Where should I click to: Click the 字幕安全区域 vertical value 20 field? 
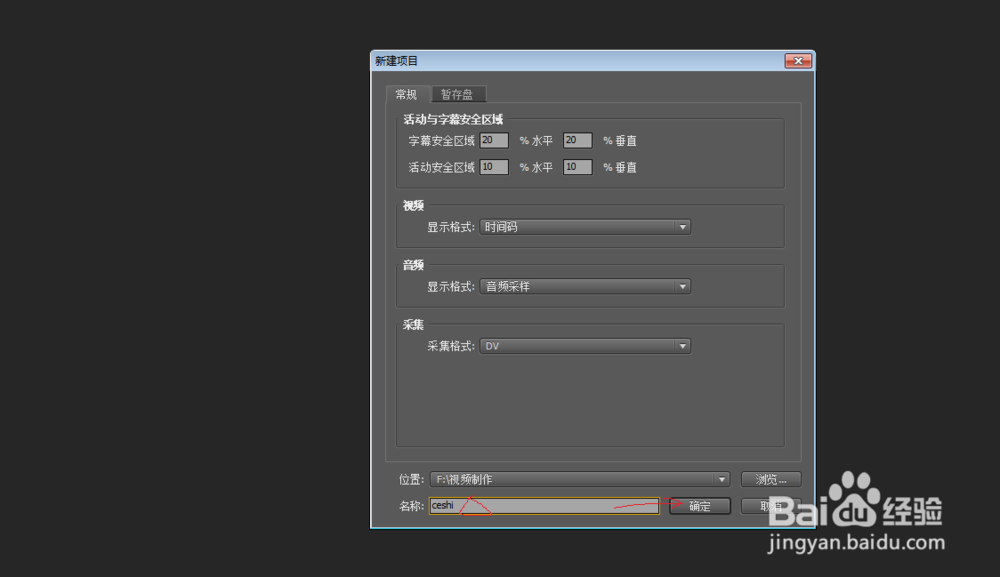[x=577, y=140]
